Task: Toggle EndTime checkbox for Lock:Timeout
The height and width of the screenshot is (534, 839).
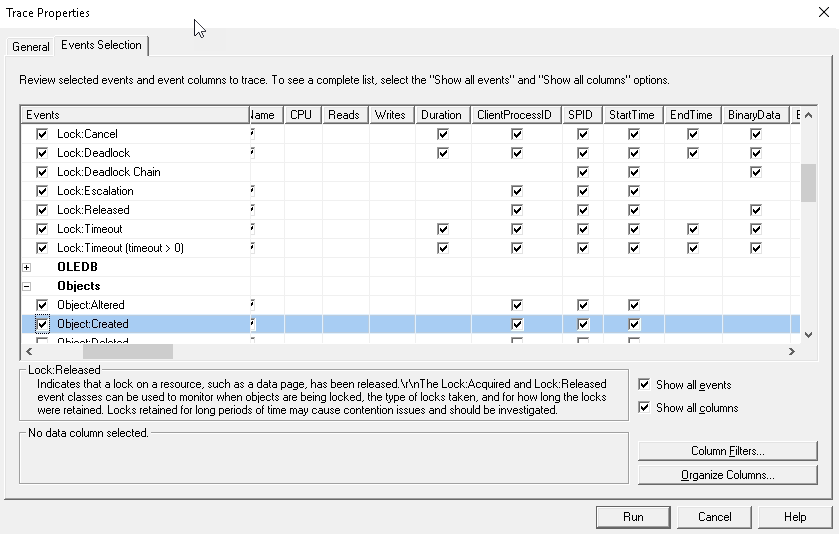Action: click(692, 229)
